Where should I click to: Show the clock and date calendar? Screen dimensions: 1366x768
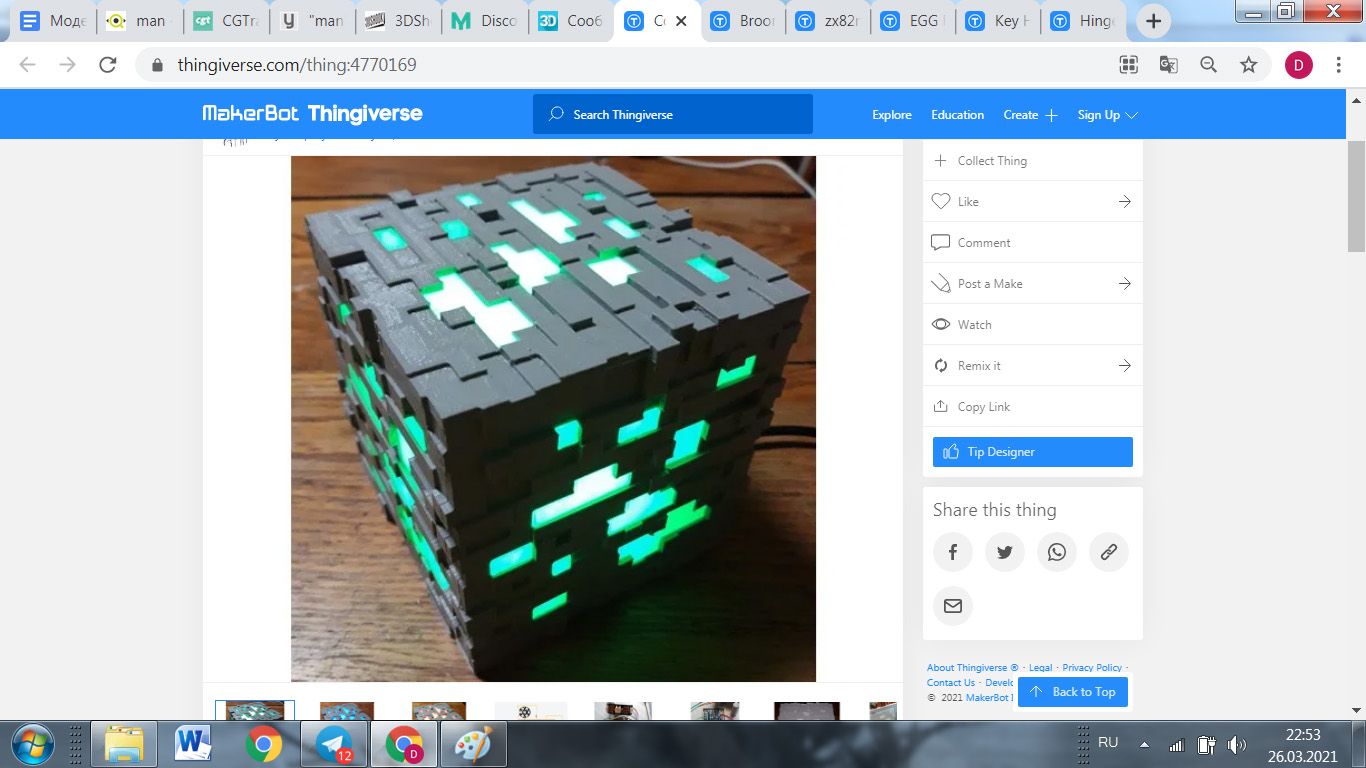(x=1304, y=745)
